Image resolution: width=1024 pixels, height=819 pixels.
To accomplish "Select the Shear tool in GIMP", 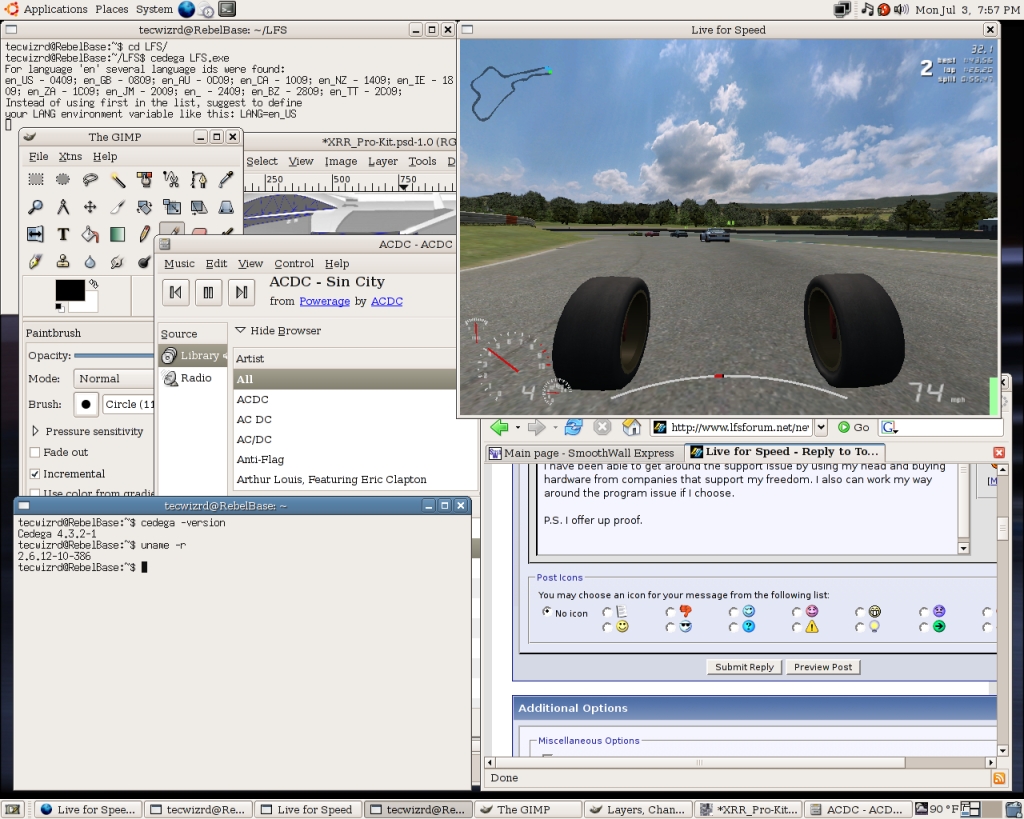I will coord(199,207).
